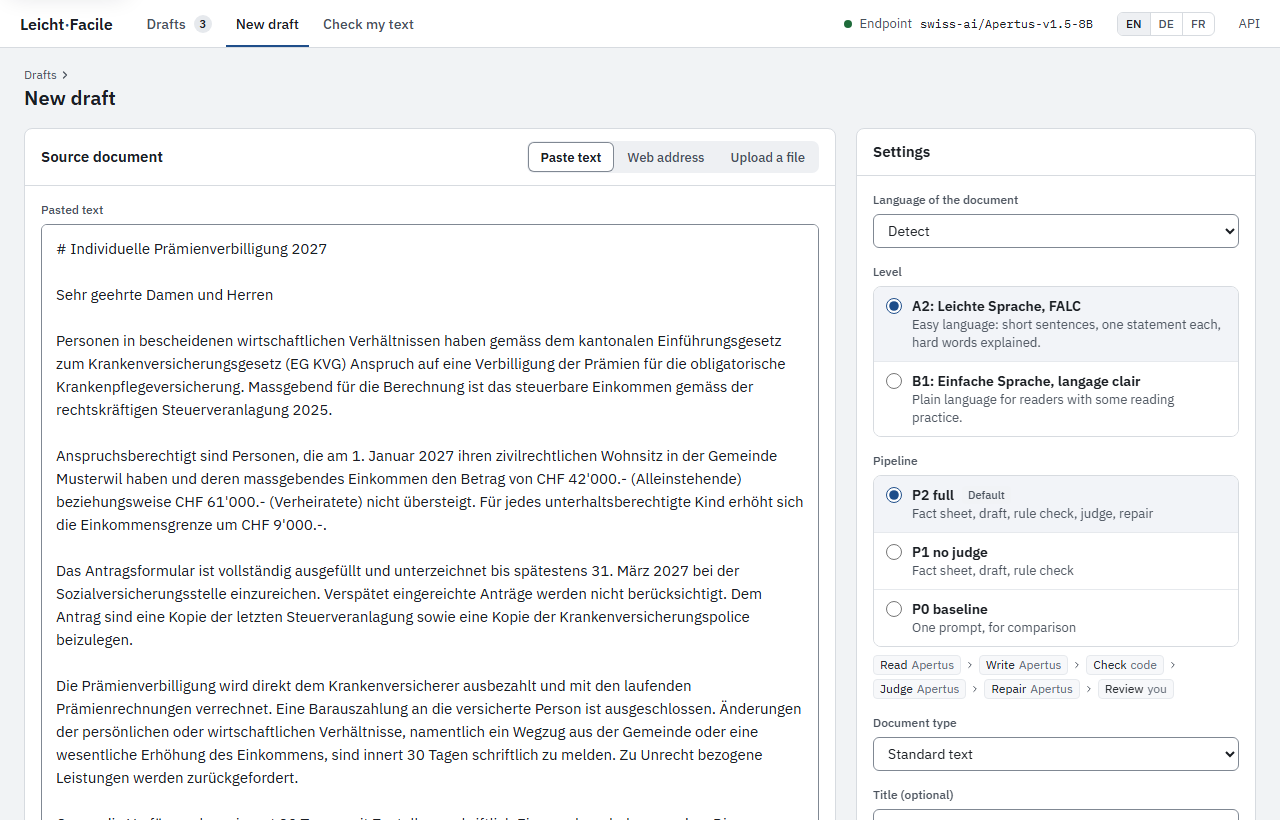Choose the P2 full pipeline
This screenshot has height=820, width=1280.
(x=1056, y=504)
